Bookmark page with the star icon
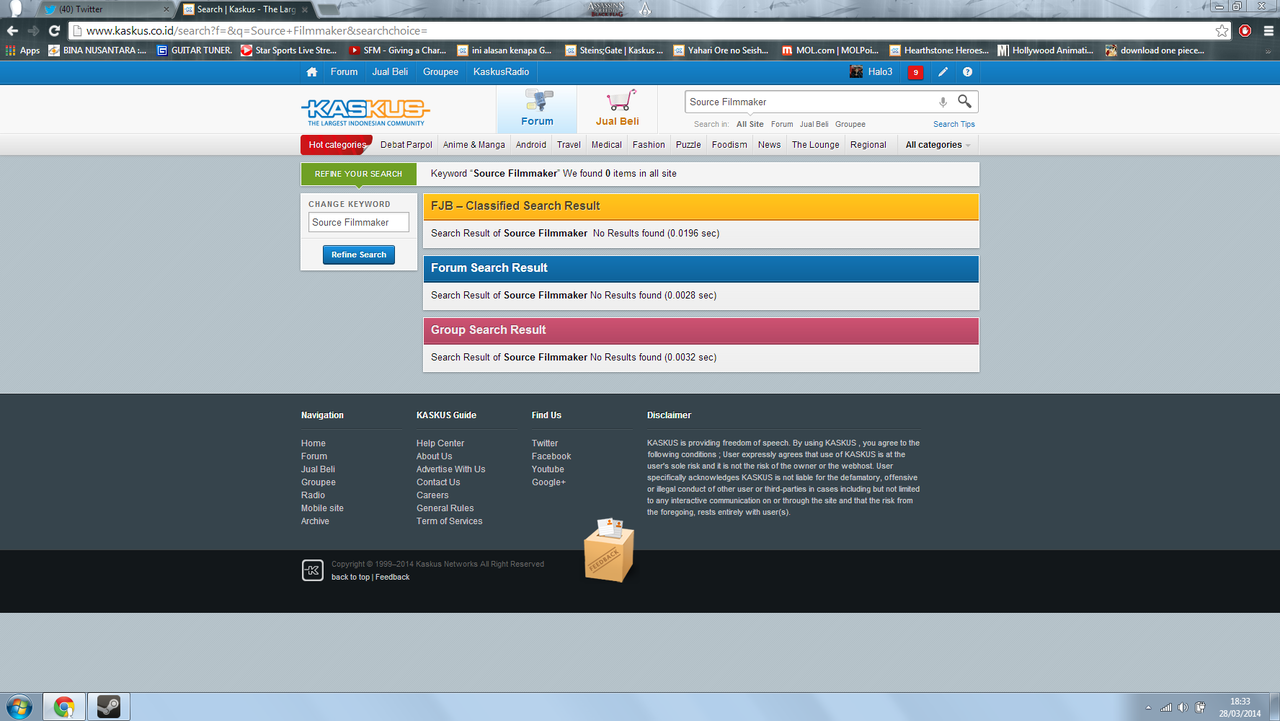1280x721 pixels. (1222, 31)
